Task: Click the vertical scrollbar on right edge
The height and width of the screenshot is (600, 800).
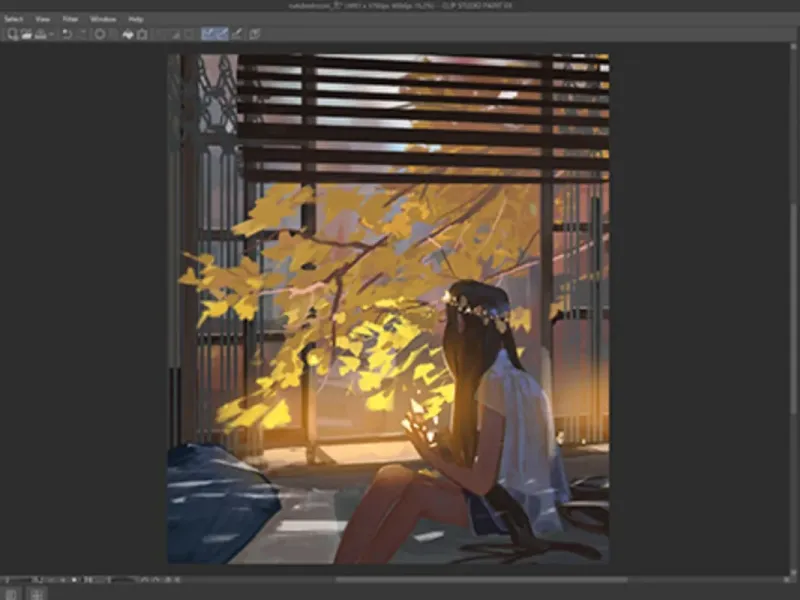Action: coord(793,311)
